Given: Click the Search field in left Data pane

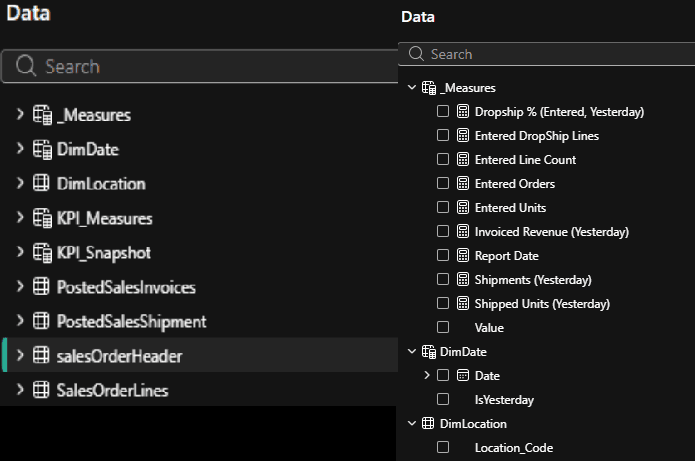Looking at the screenshot, I should point(199,66).
